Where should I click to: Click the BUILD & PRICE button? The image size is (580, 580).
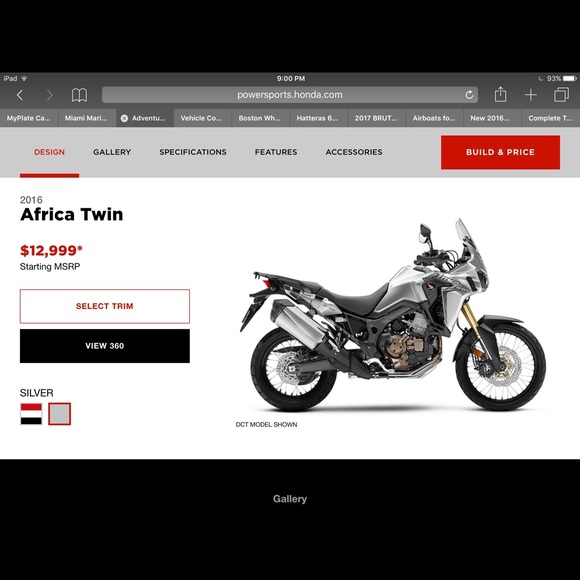tap(500, 152)
